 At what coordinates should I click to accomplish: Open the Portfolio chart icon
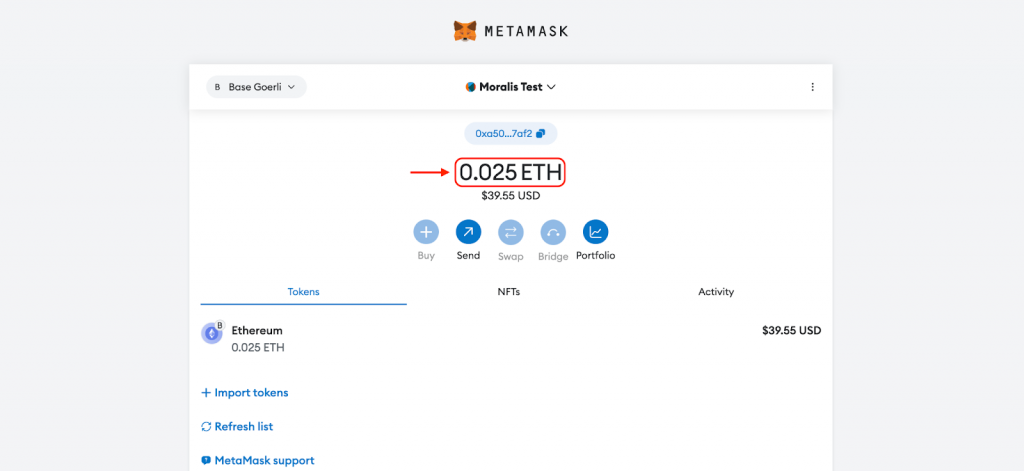(596, 232)
